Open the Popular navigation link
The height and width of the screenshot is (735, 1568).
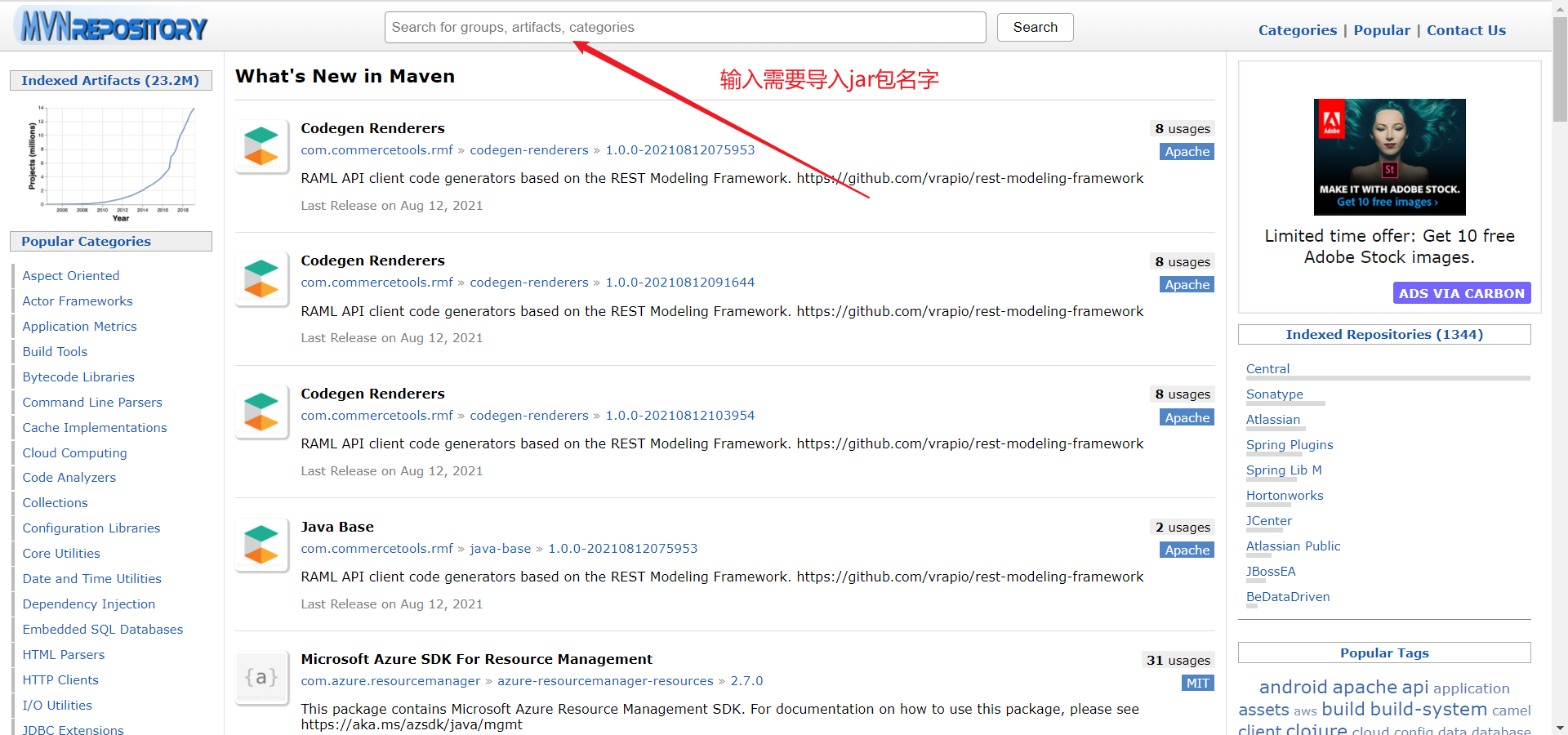coord(1381,30)
